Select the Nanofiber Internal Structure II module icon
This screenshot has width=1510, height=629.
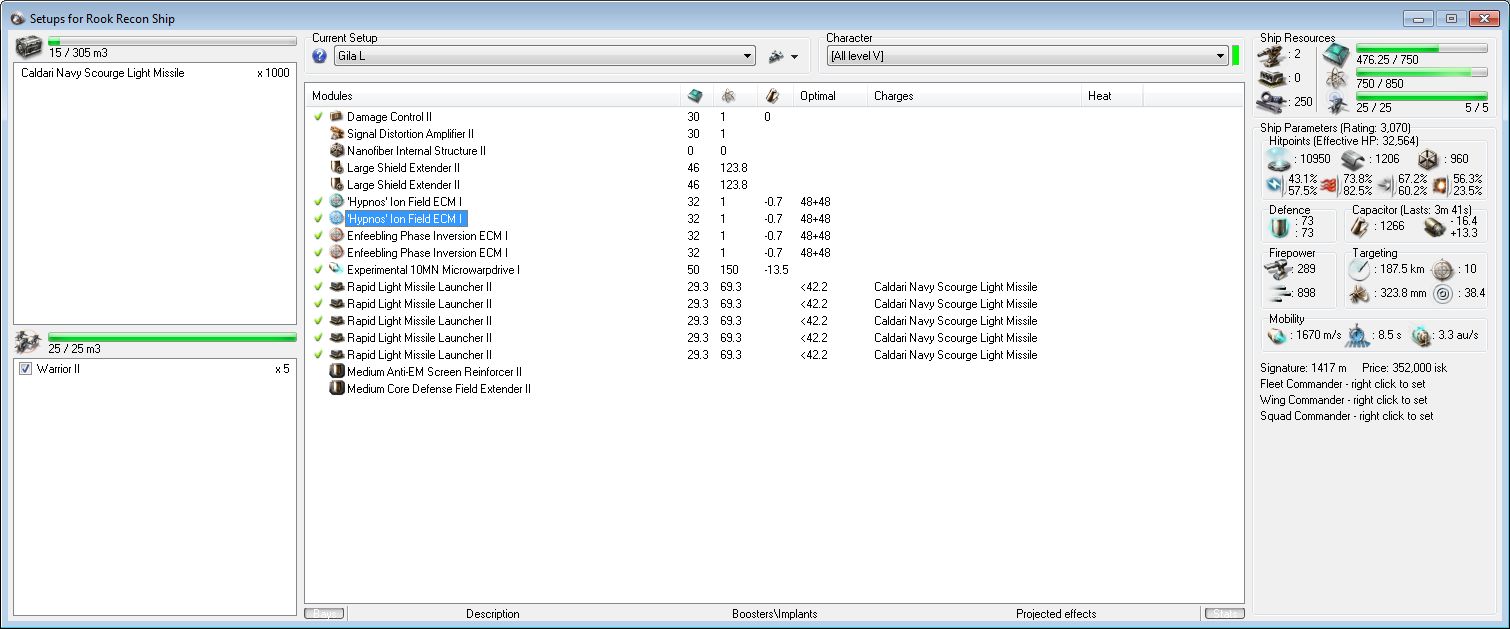[336, 151]
